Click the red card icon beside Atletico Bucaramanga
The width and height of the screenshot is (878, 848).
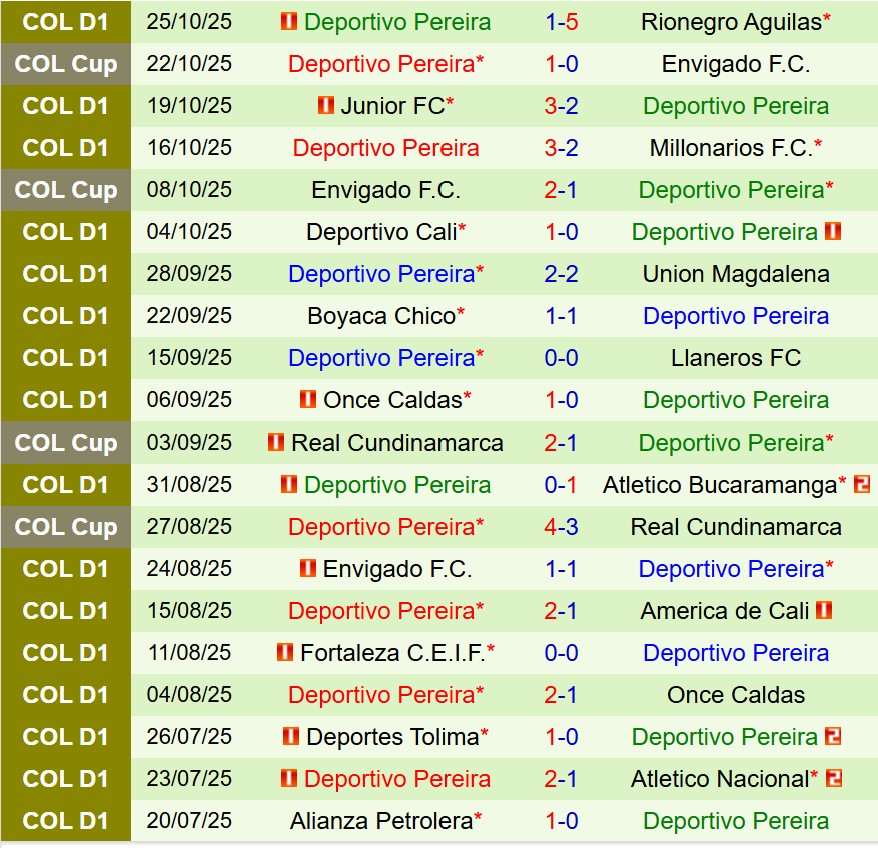click(x=862, y=485)
